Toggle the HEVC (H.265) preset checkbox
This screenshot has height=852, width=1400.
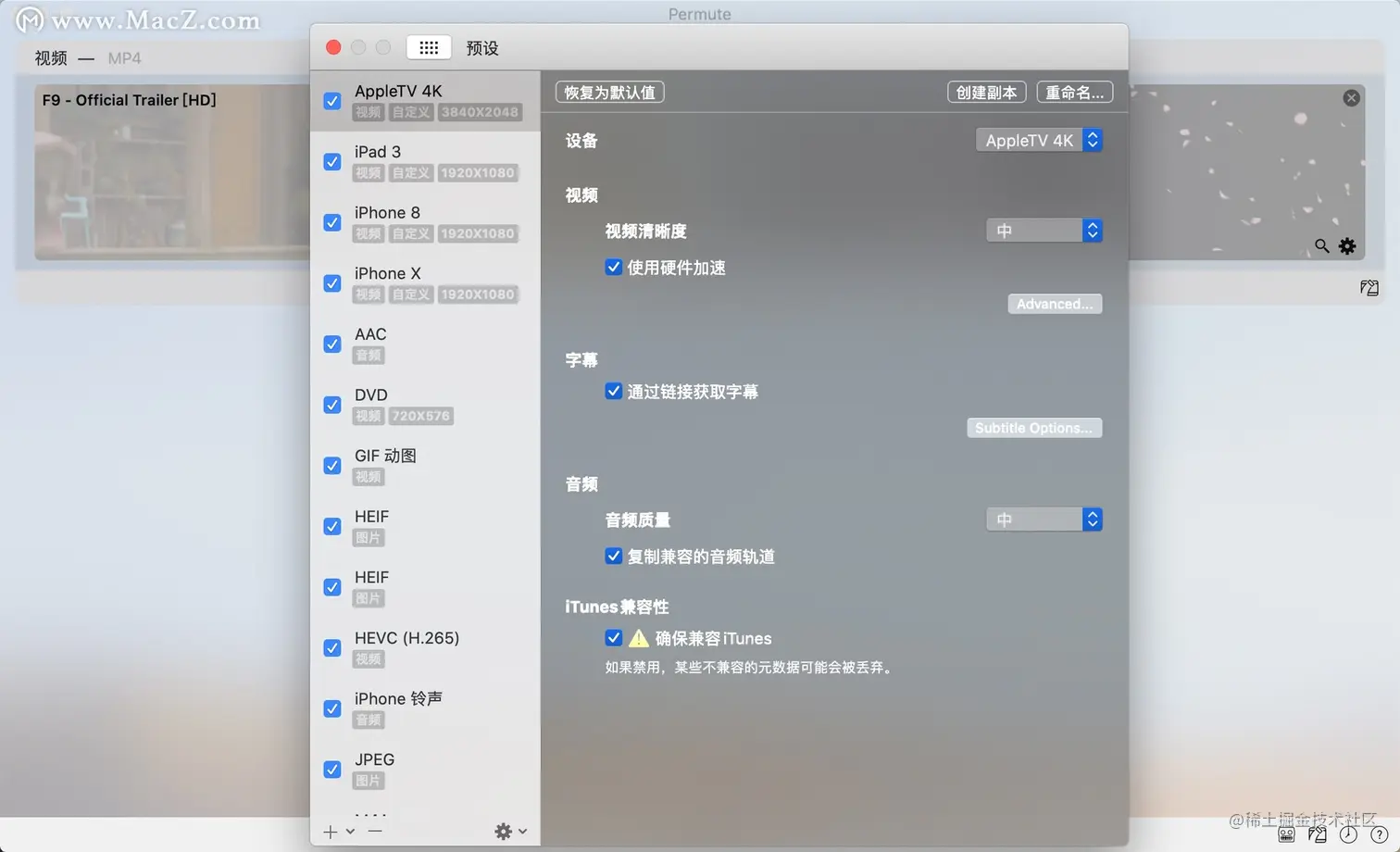332,648
